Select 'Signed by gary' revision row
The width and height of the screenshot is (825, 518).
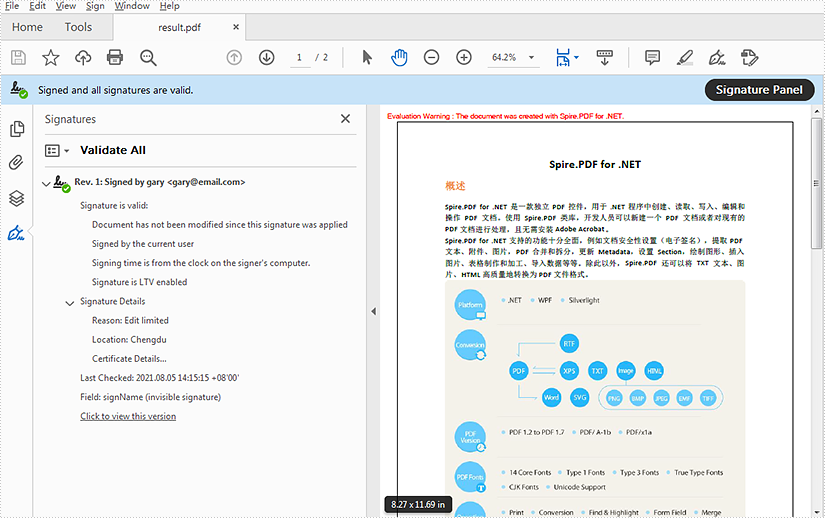click(x=159, y=182)
